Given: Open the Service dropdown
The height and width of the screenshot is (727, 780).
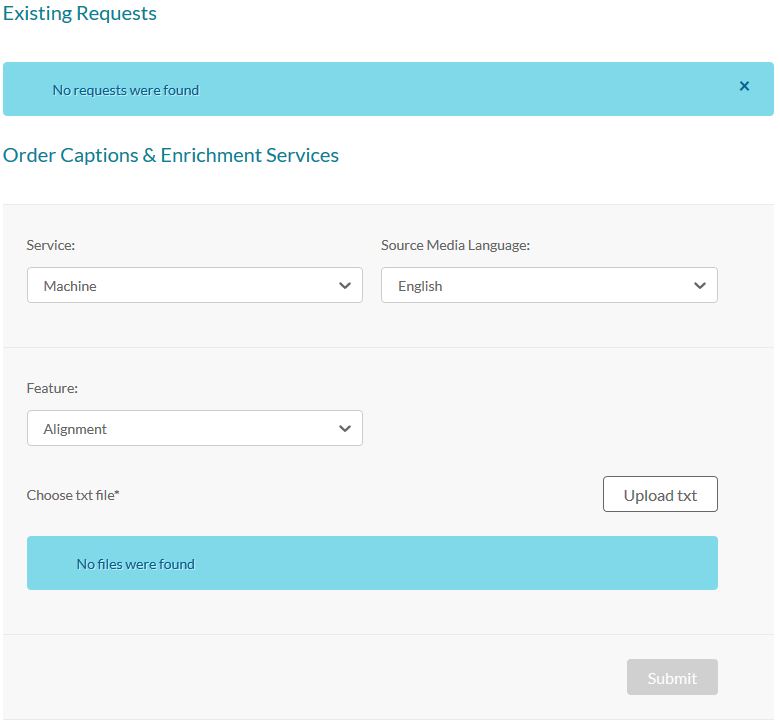Looking at the screenshot, I should pos(194,286).
